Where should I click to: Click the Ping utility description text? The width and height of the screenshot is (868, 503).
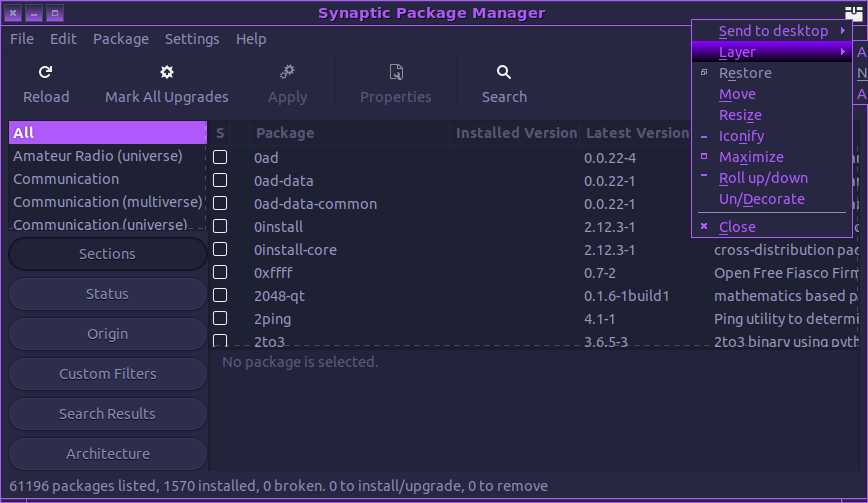pyautogui.click(x=786, y=319)
